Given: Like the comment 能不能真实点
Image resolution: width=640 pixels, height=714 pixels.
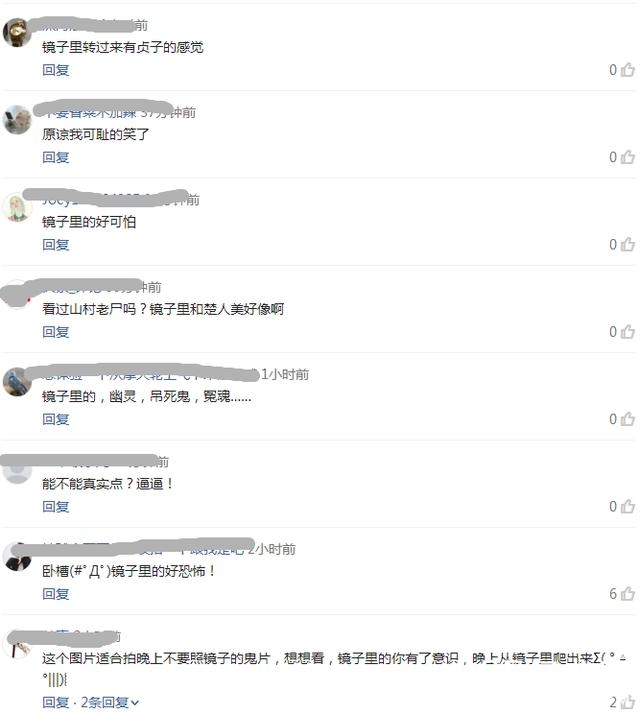Looking at the screenshot, I should tap(628, 506).
